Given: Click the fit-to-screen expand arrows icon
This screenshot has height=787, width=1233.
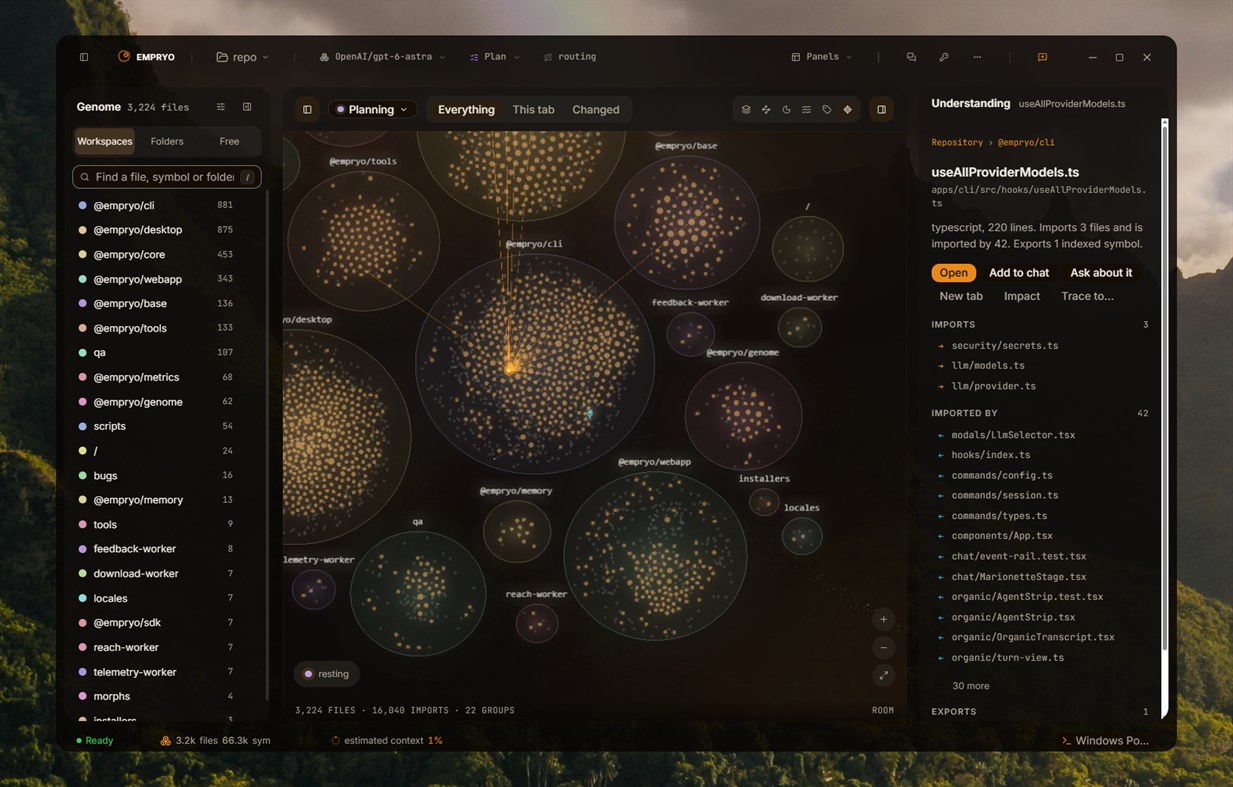Looking at the screenshot, I should pyautogui.click(x=883, y=676).
